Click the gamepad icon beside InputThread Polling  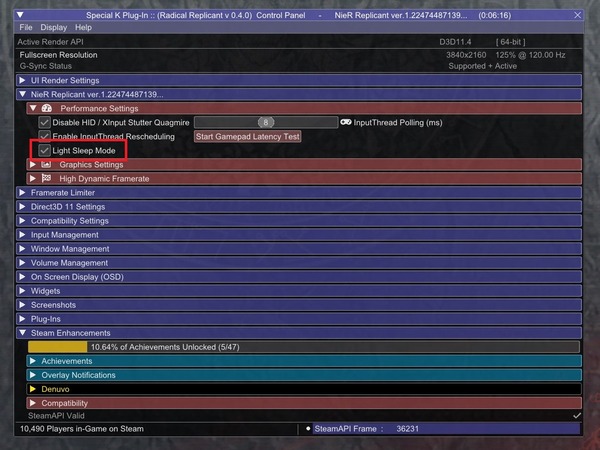tap(346, 122)
